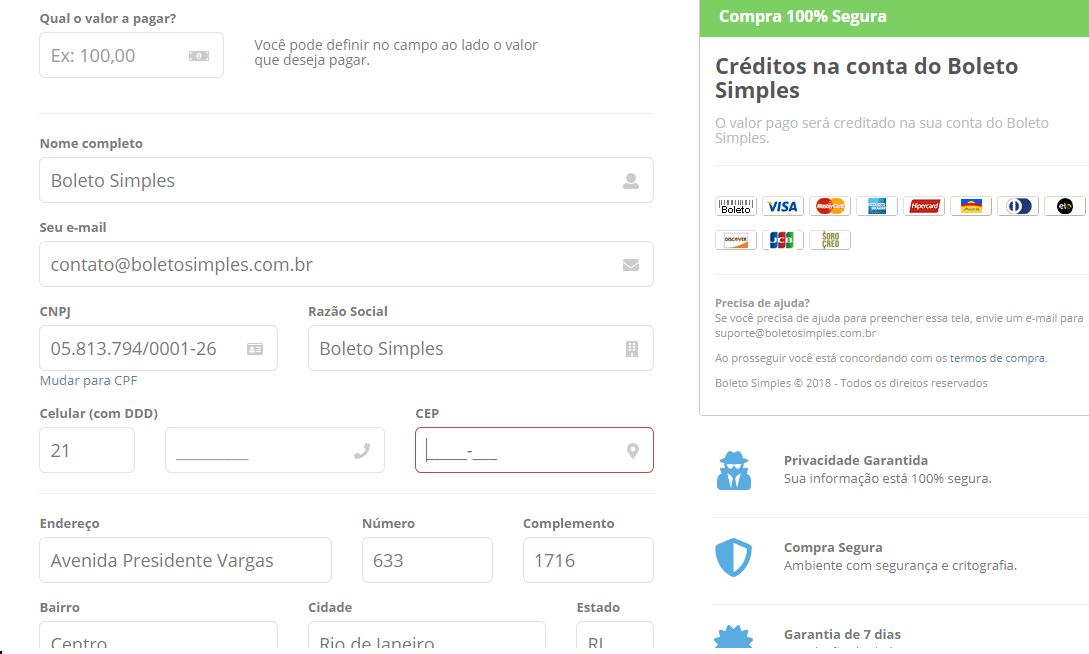The image size is (1089, 654).
Task: Click the shield icon beside Compra Segura
Action: (x=733, y=557)
